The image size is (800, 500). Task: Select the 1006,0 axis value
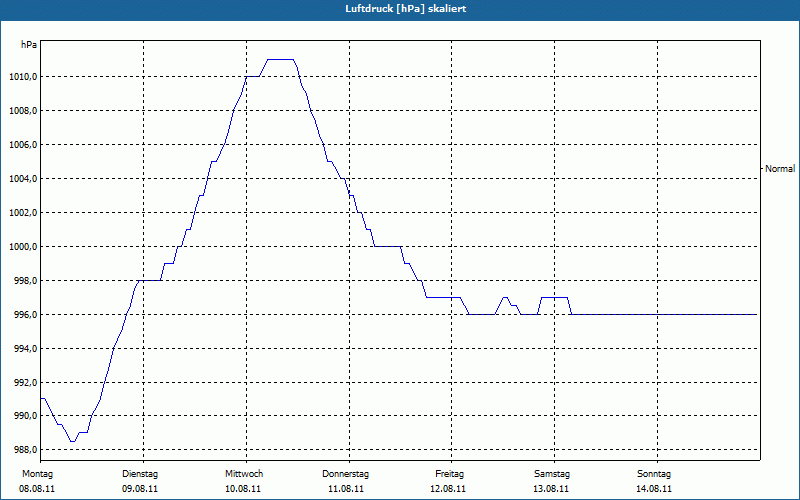(x=23, y=145)
